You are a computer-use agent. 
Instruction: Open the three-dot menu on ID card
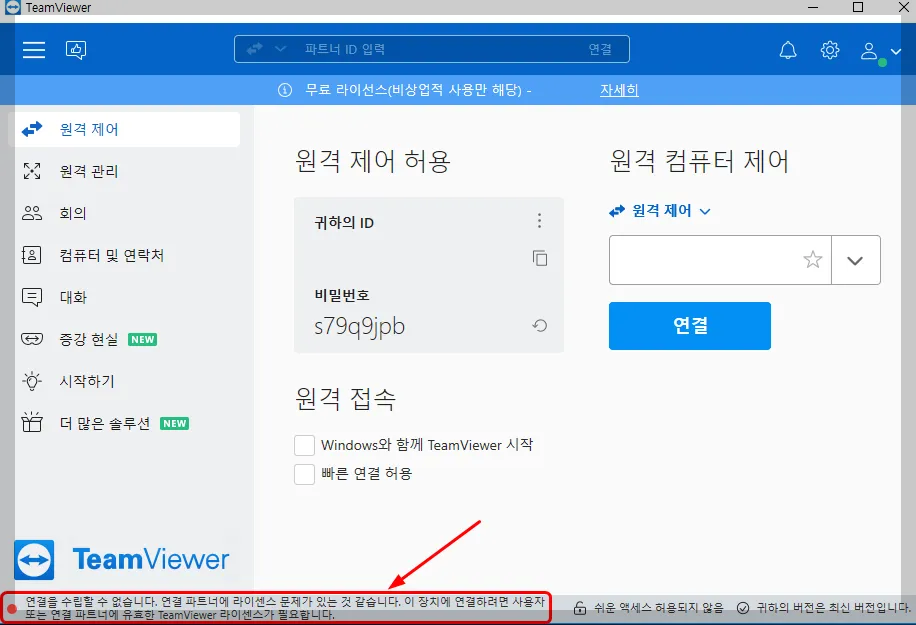point(539,221)
